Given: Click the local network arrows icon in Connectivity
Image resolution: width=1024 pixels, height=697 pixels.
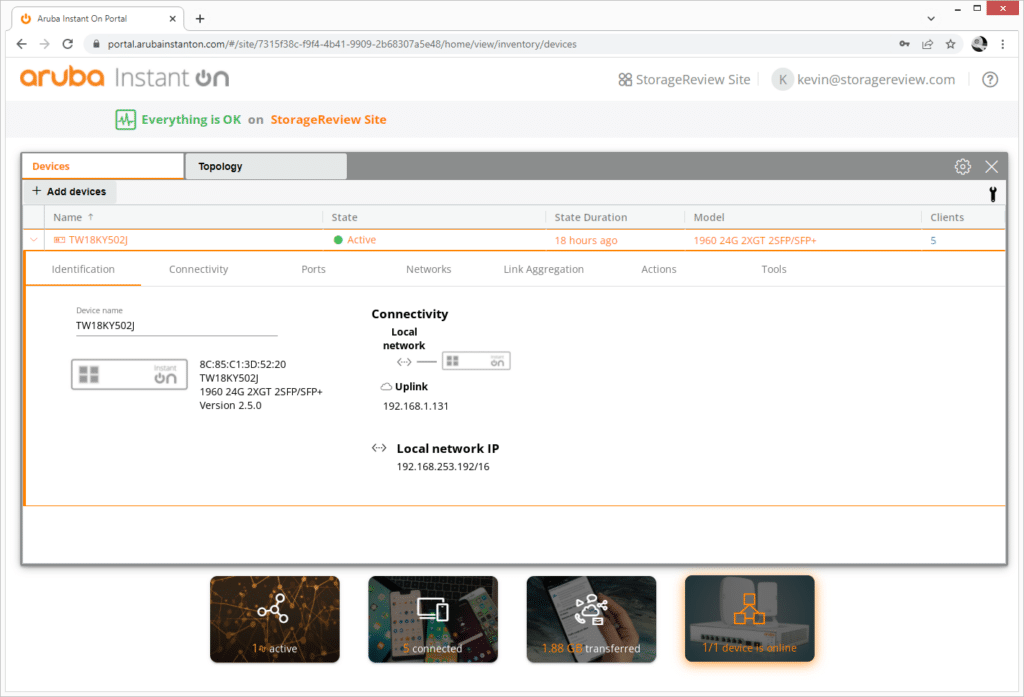Looking at the screenshot, I should pyautogui.click(x=404, y=361).
